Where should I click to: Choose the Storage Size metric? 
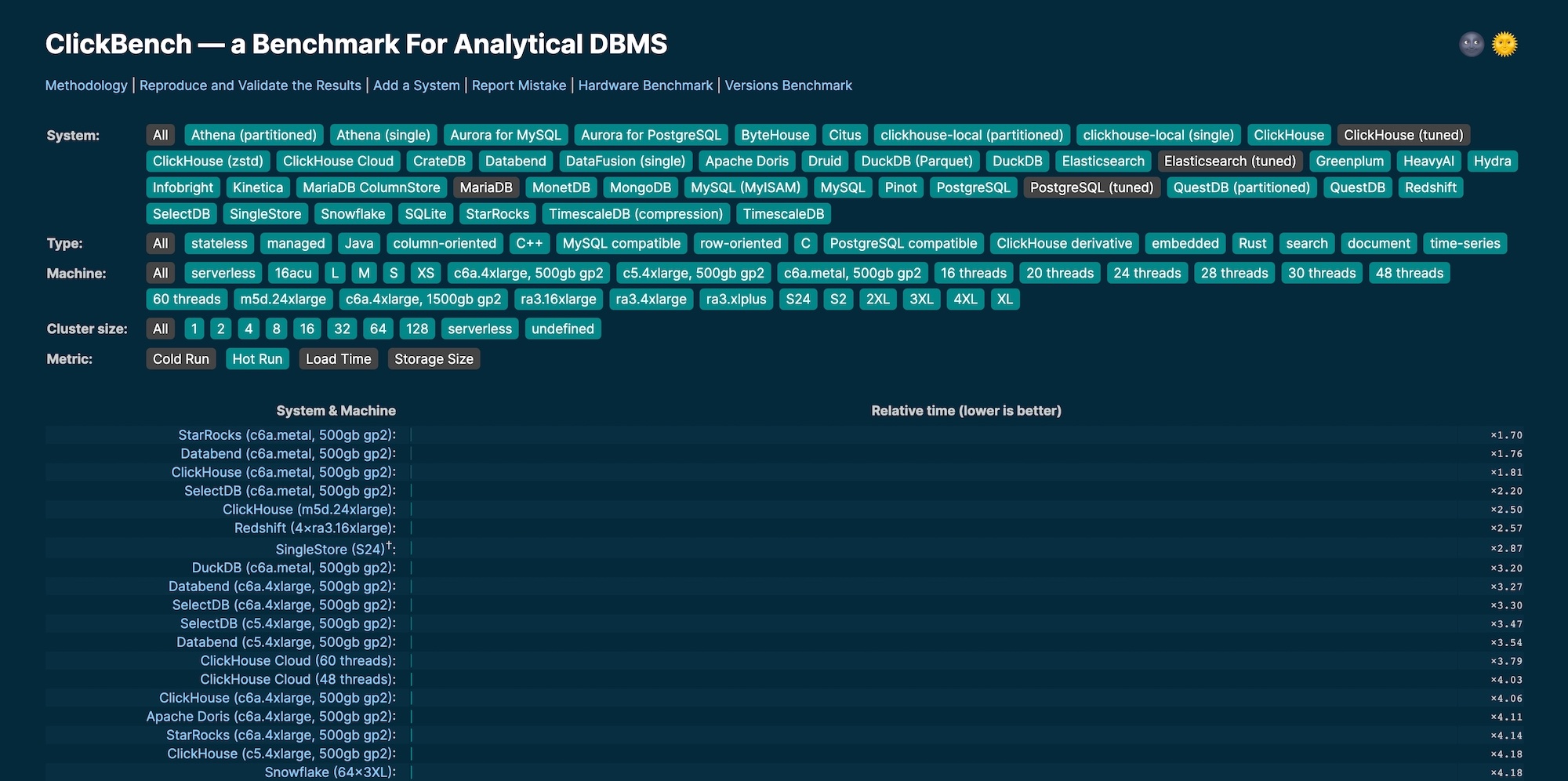[434, 359]
